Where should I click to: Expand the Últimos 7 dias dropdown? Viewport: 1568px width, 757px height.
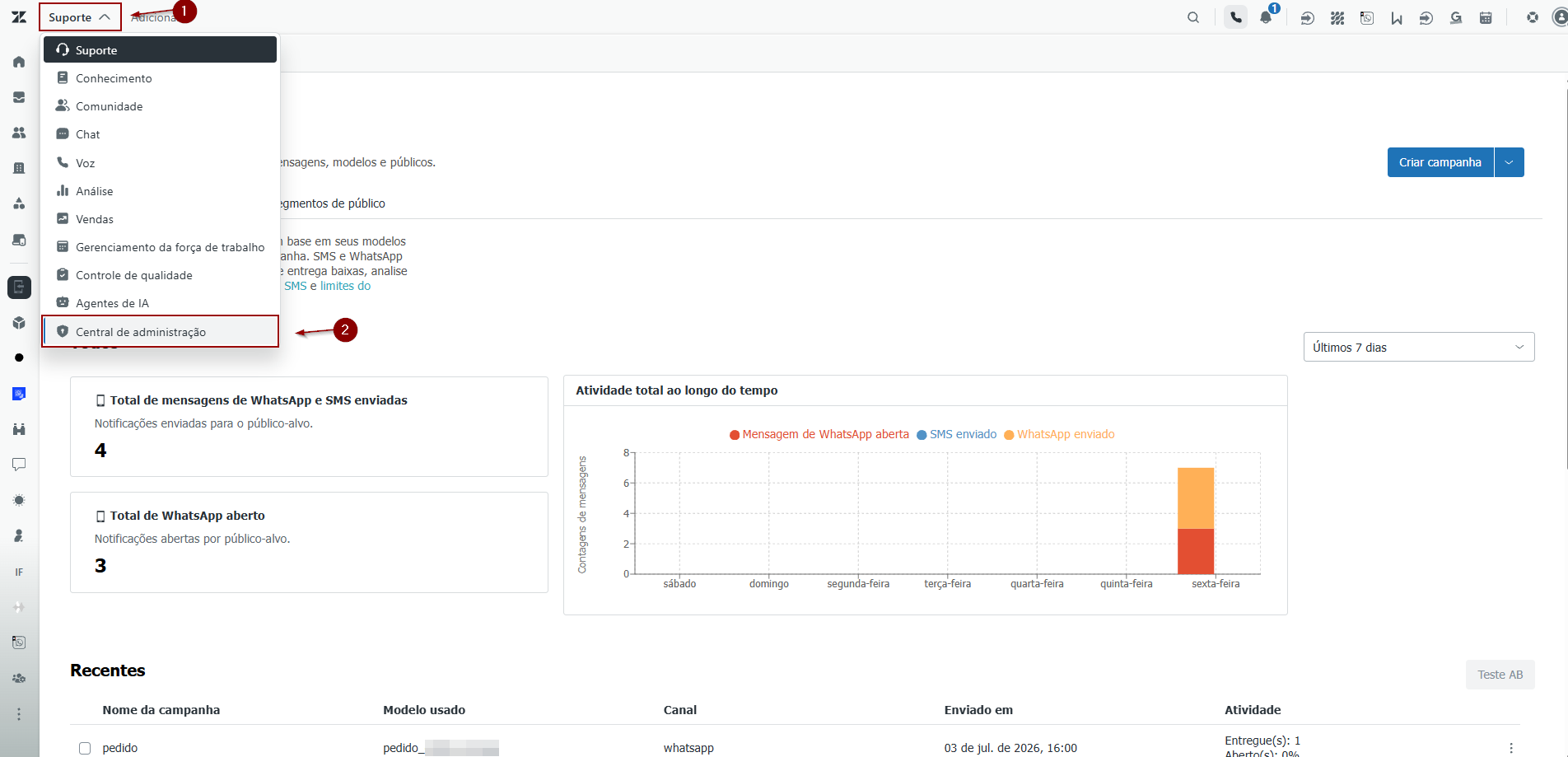tap(1419, 347)
